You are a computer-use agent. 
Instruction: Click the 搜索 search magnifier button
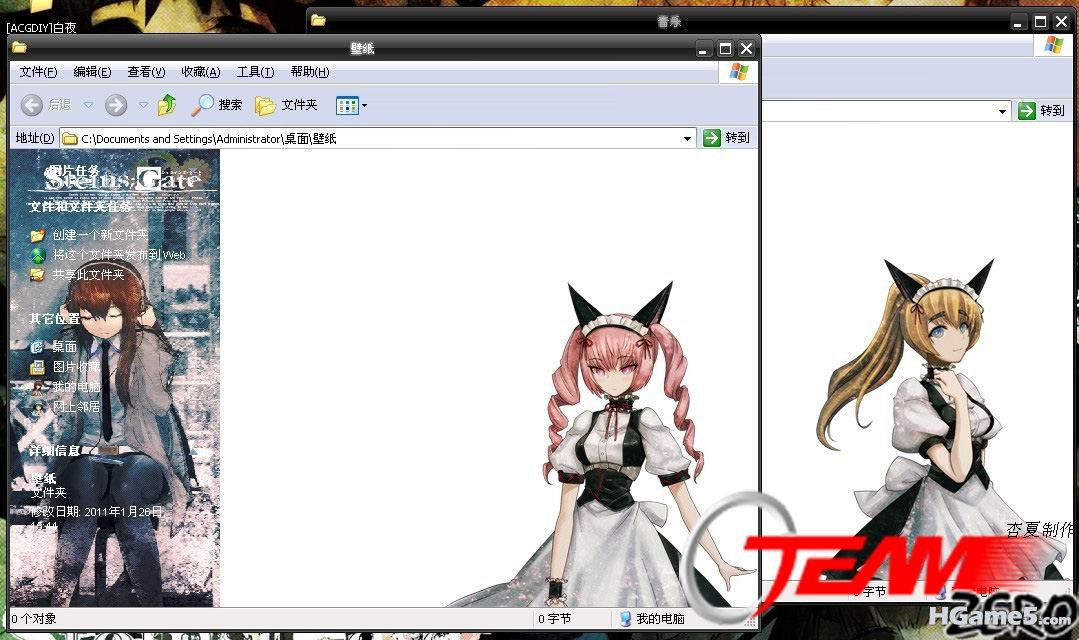click(216, 105)
